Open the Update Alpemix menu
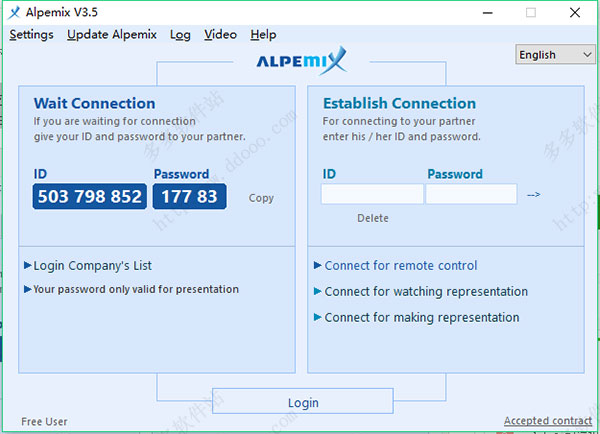 click(x=112, y=35)
